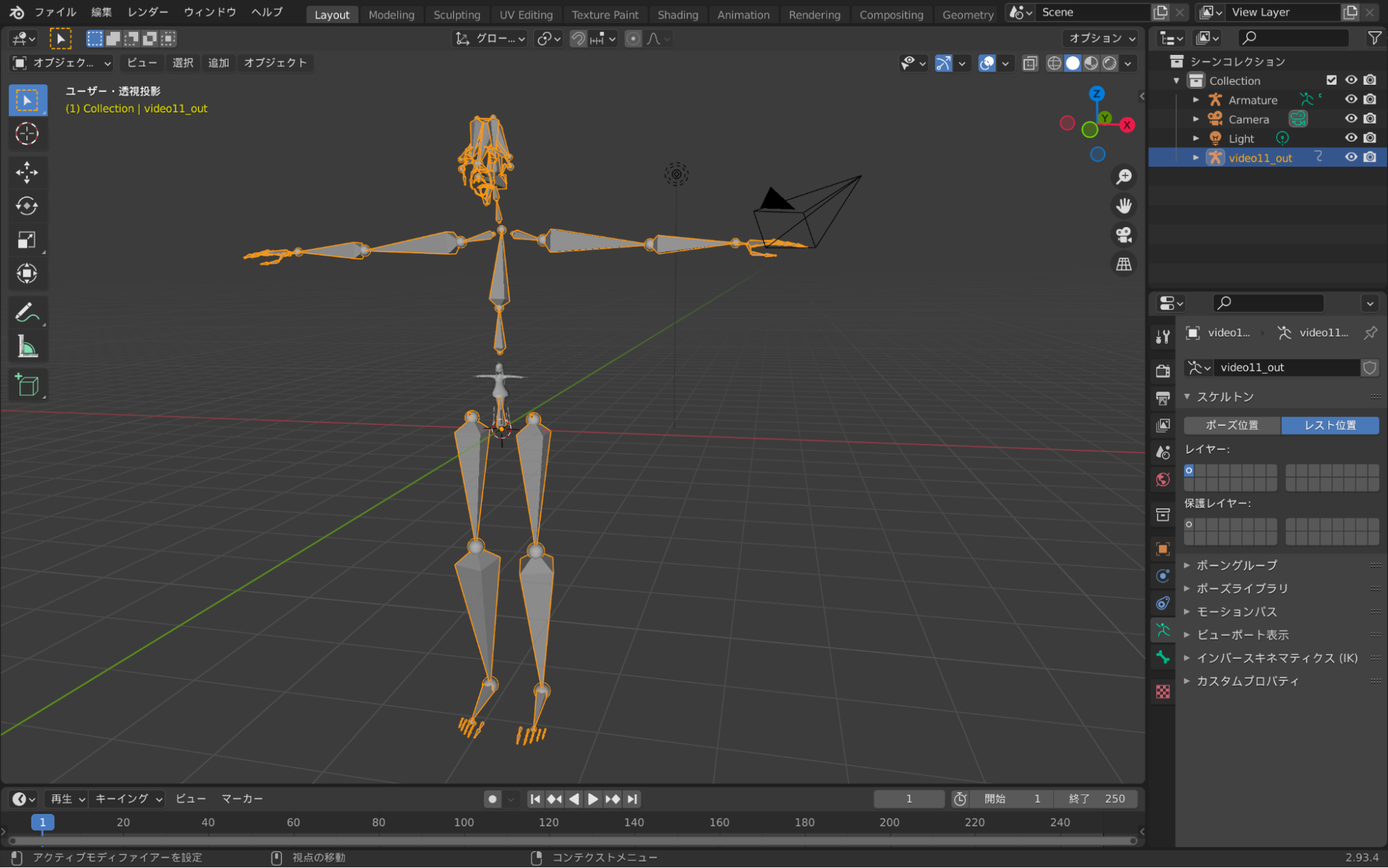This screenshot has width=1388, height=868.
Task: Open the キーイング dropdown
Action: click(x=128, y=799)
